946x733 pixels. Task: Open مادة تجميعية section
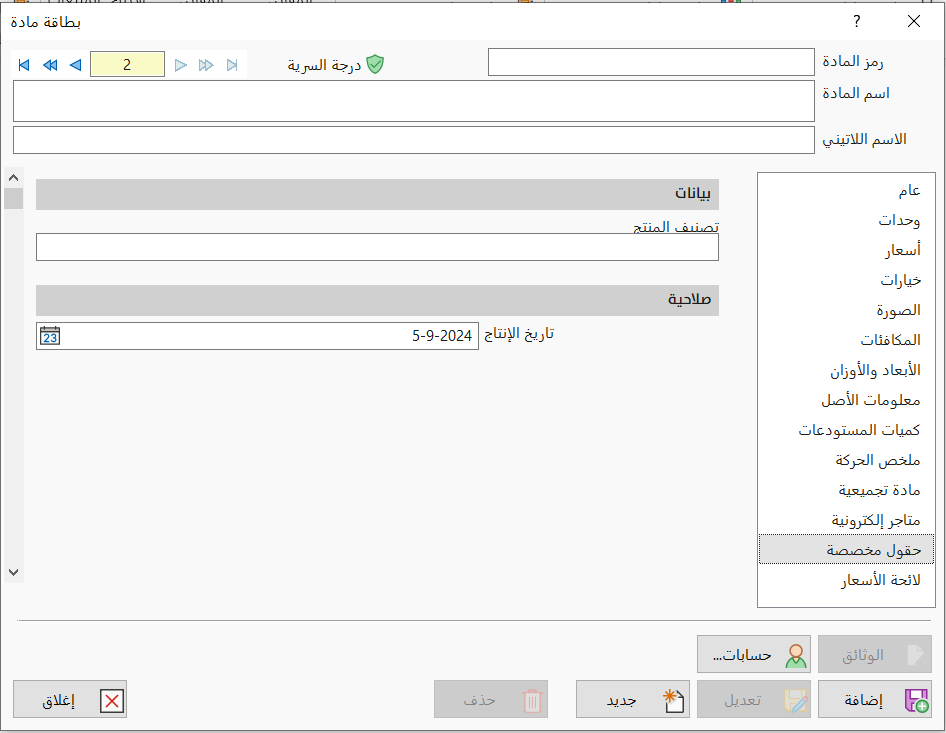tap(846, 490)
